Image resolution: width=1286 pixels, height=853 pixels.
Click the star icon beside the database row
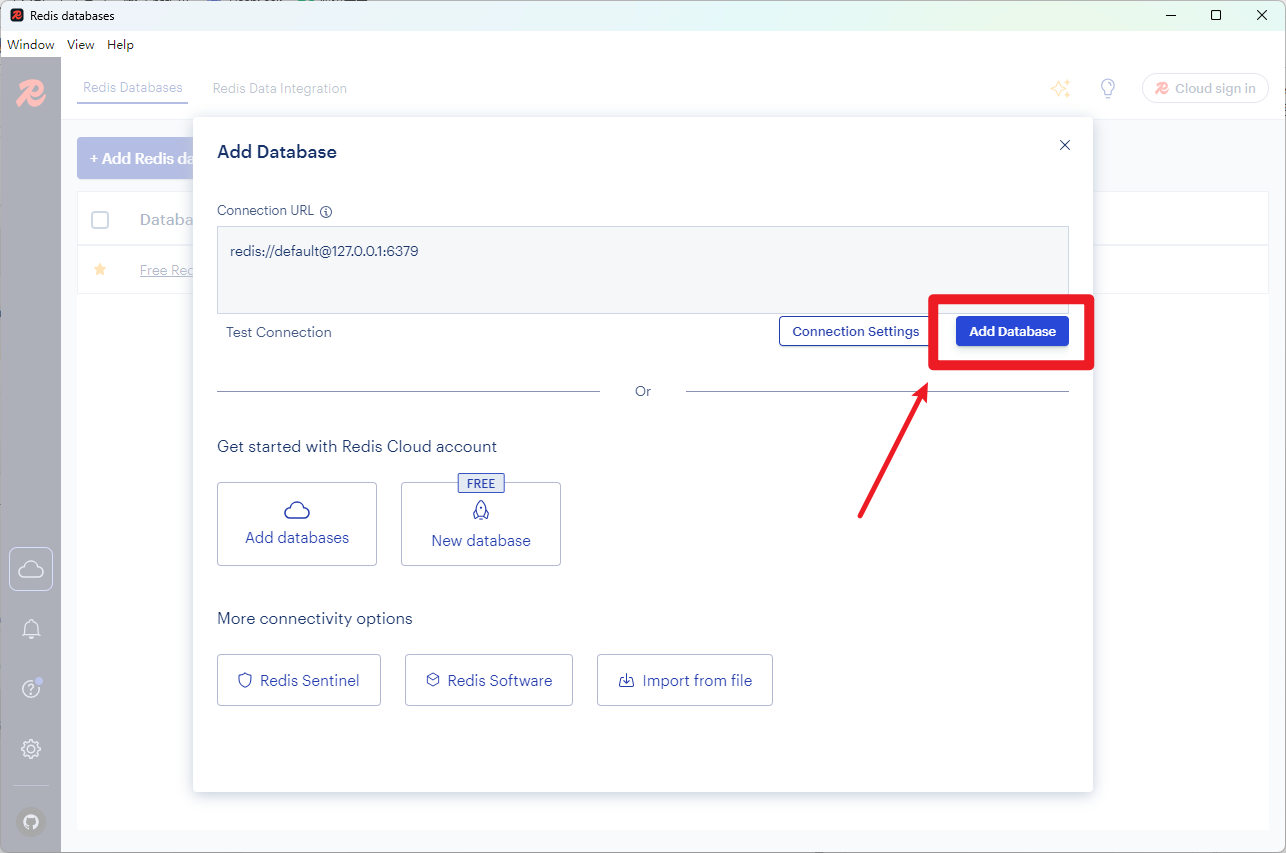click(x=100, y=270)
